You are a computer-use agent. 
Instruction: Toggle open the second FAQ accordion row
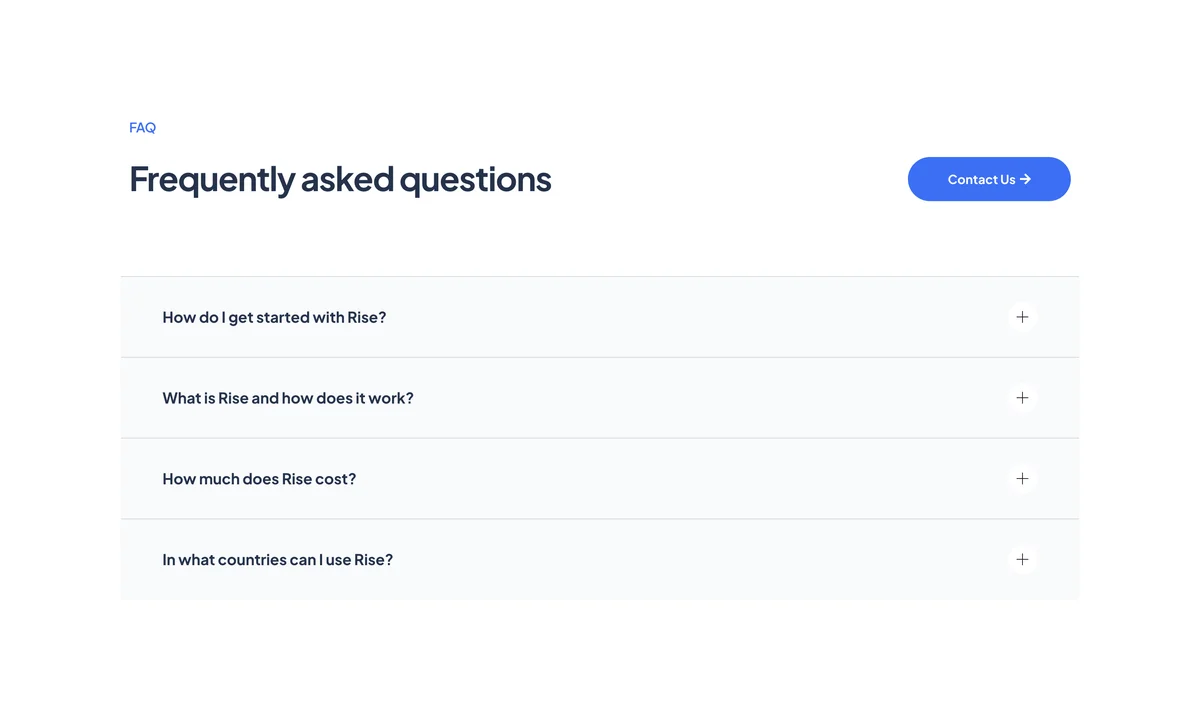pyautogui.click(x=600, y=398)
